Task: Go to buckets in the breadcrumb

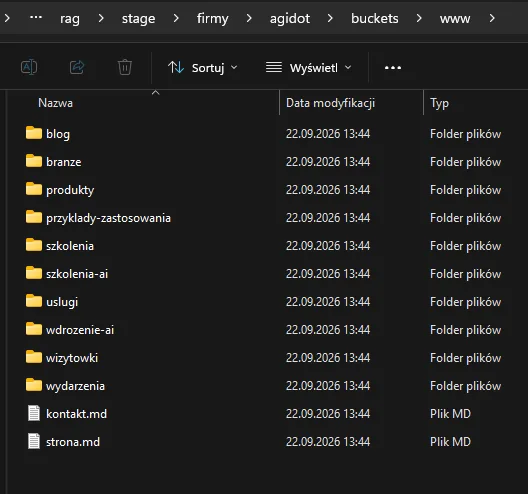Action: pyautogui.click(x=374, y=19)
